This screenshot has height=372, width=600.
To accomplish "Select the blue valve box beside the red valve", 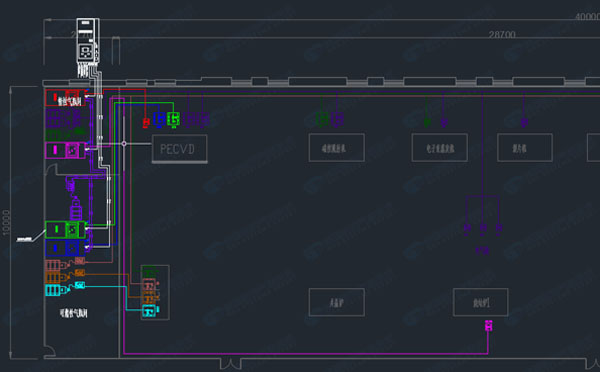I will (x=159, y=119).
